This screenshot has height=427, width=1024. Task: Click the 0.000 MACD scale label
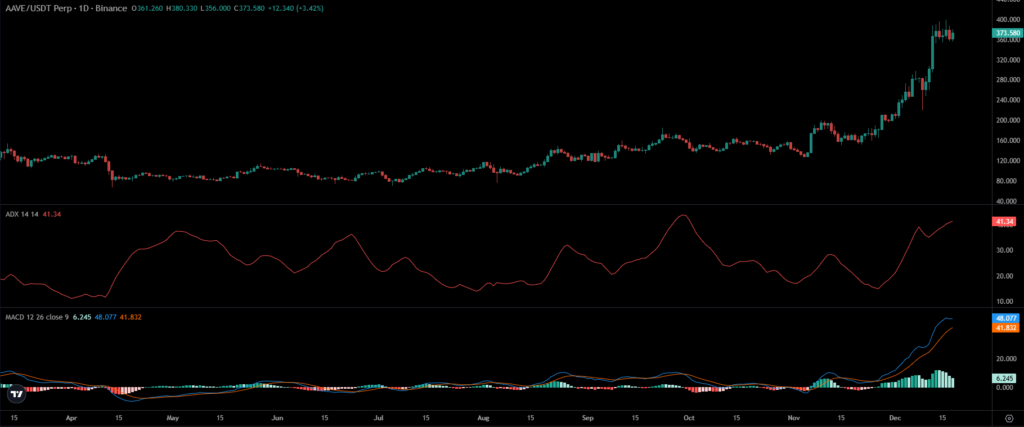pyautogui.click(x=1006, y=387)
